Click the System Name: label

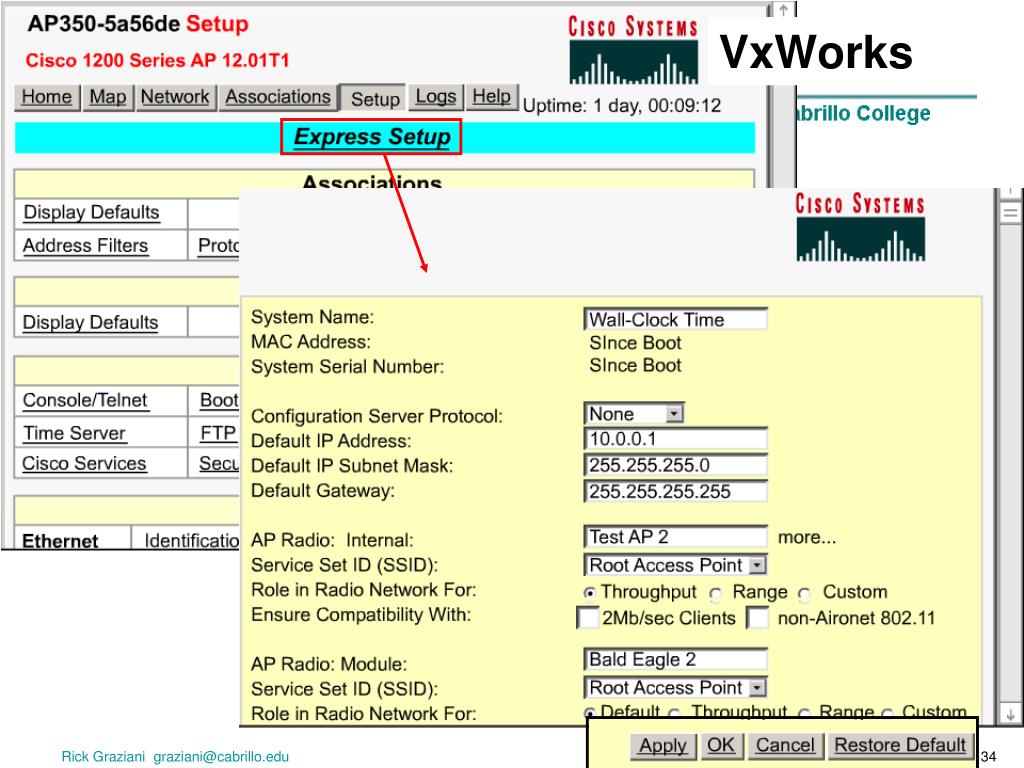(312, 317)
